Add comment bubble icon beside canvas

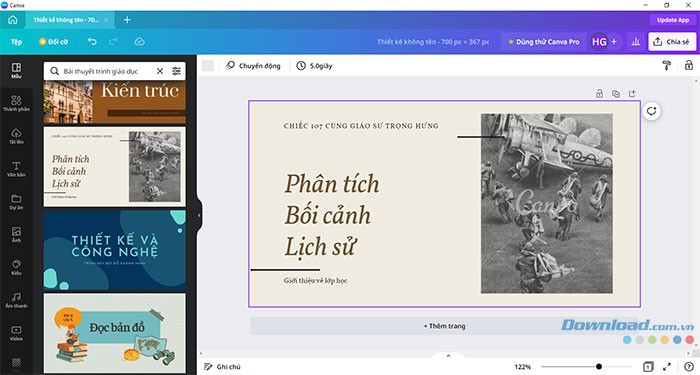click(651, 111)
